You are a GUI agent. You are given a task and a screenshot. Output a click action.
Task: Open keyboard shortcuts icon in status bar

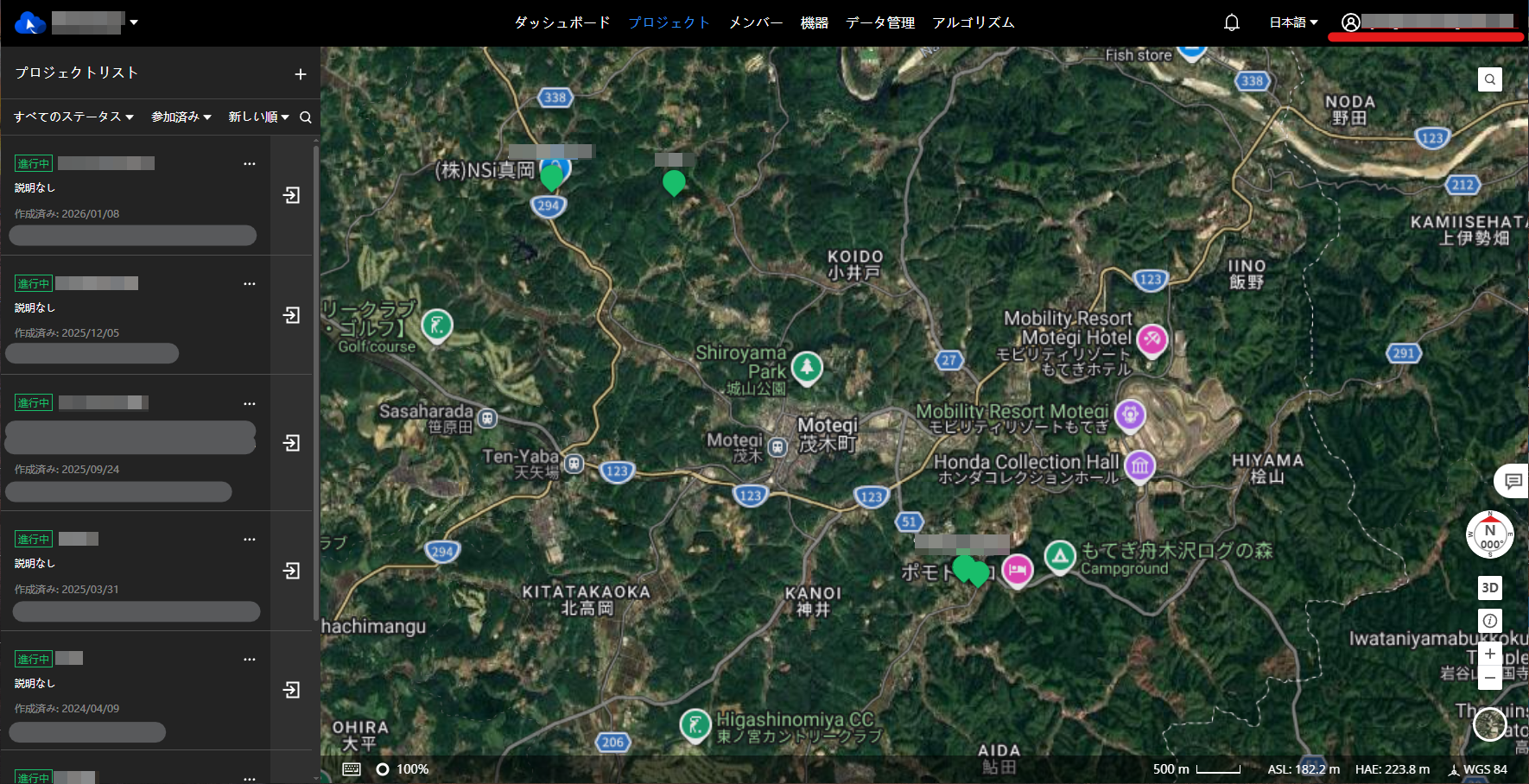[352, 769]
